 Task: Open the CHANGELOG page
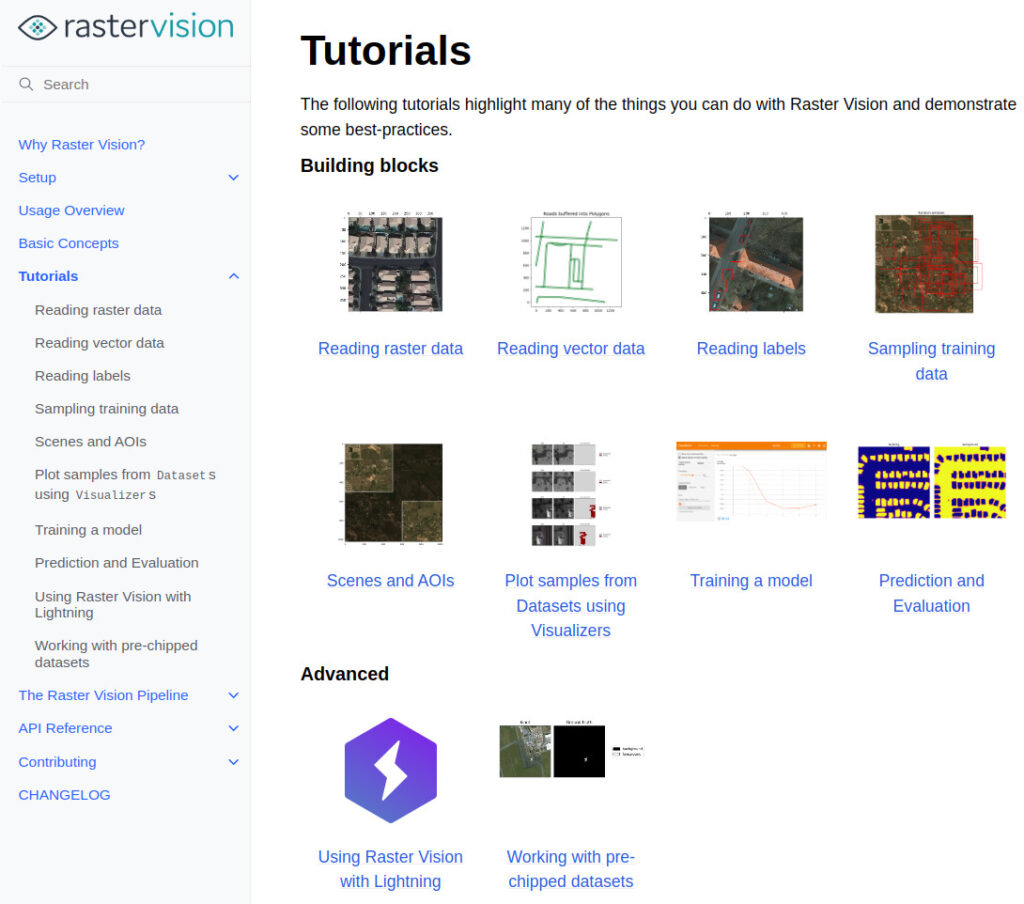coord(64,794)
